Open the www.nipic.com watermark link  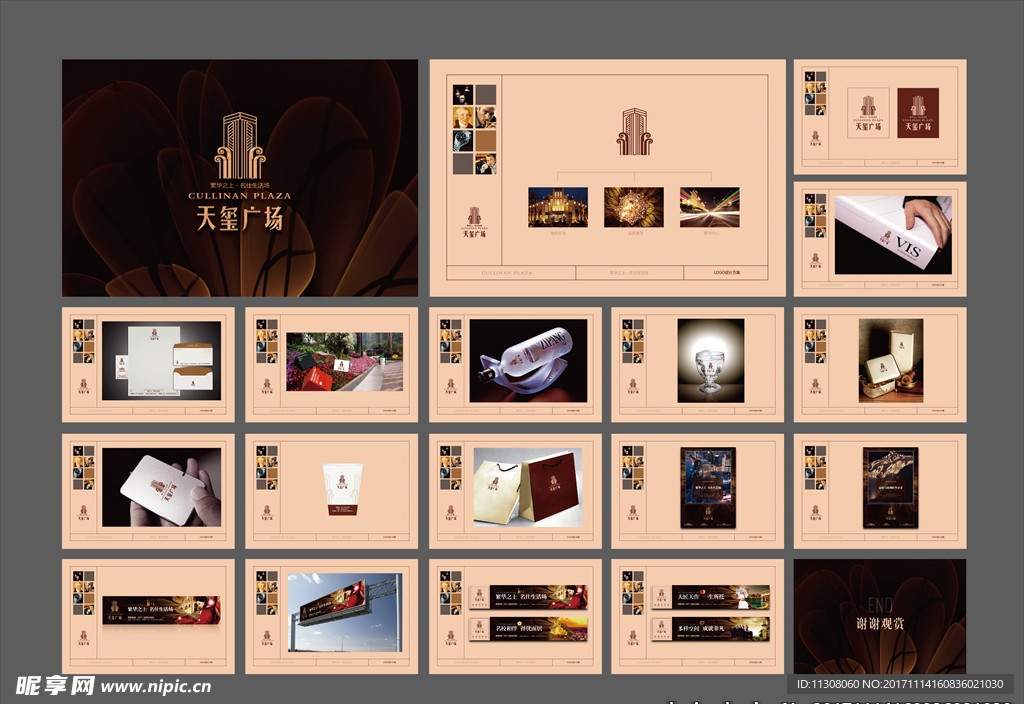tap(156, 687)
